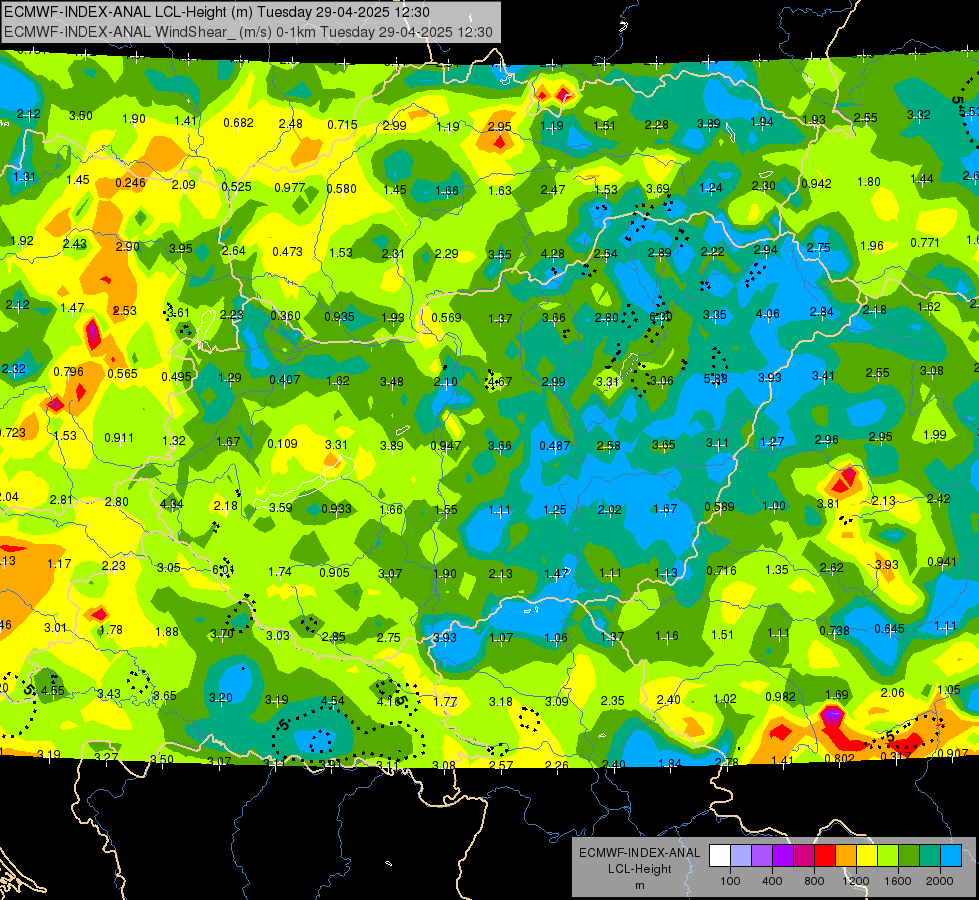Image resolution: width=979 pixels, height=900 pixels.
Task: Click the LCL-Height label in legend
Action: click(639, 869)
